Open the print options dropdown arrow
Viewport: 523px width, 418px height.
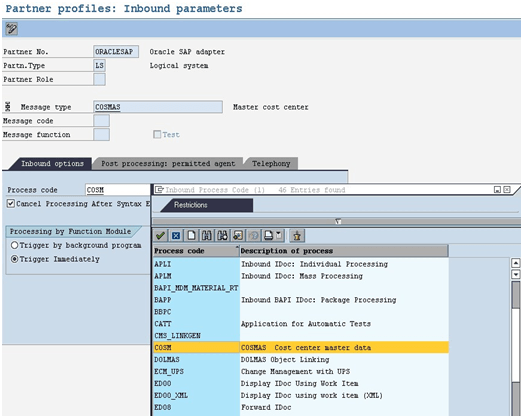tap(279, 235)
